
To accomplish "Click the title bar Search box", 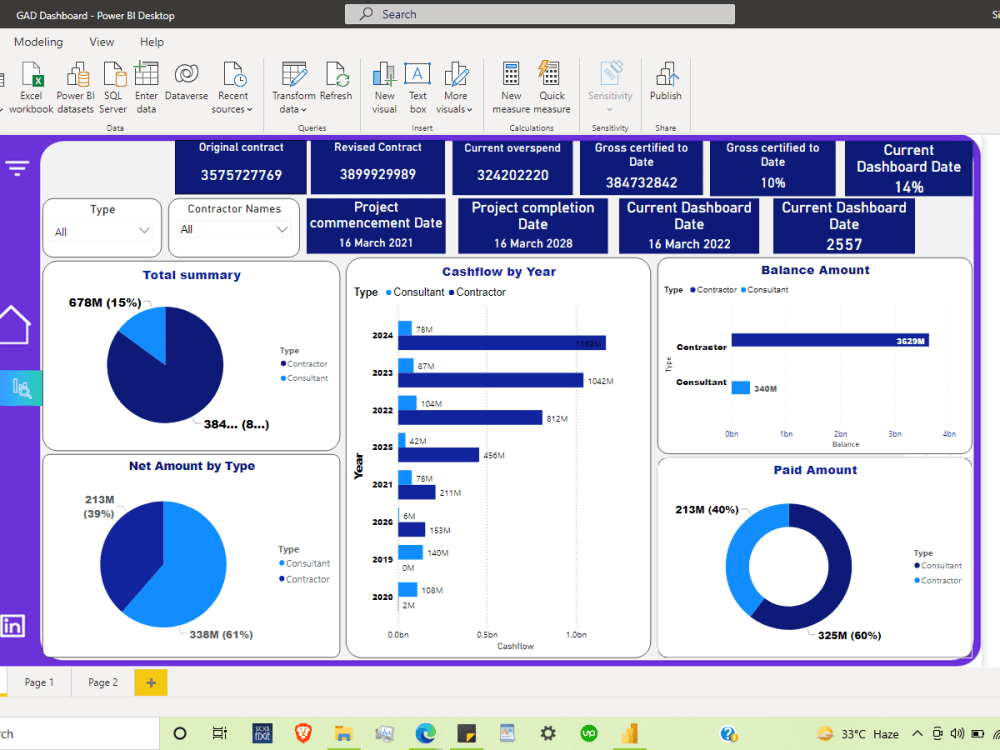I will point(540,14).
